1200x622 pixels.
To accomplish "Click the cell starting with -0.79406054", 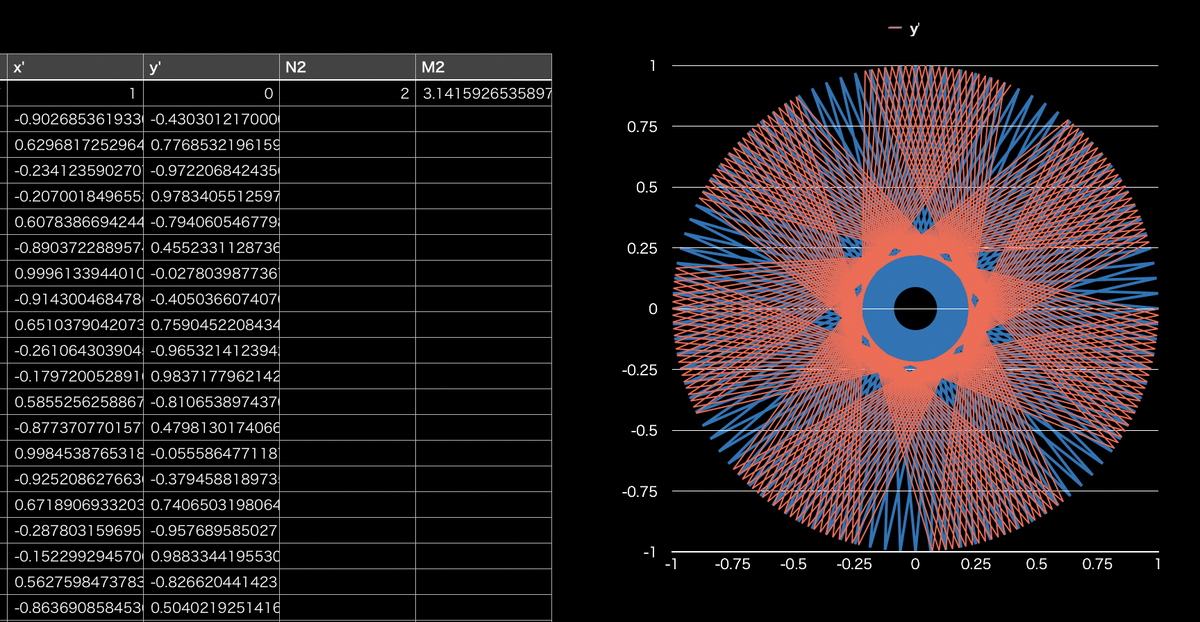I will [212, 221].
